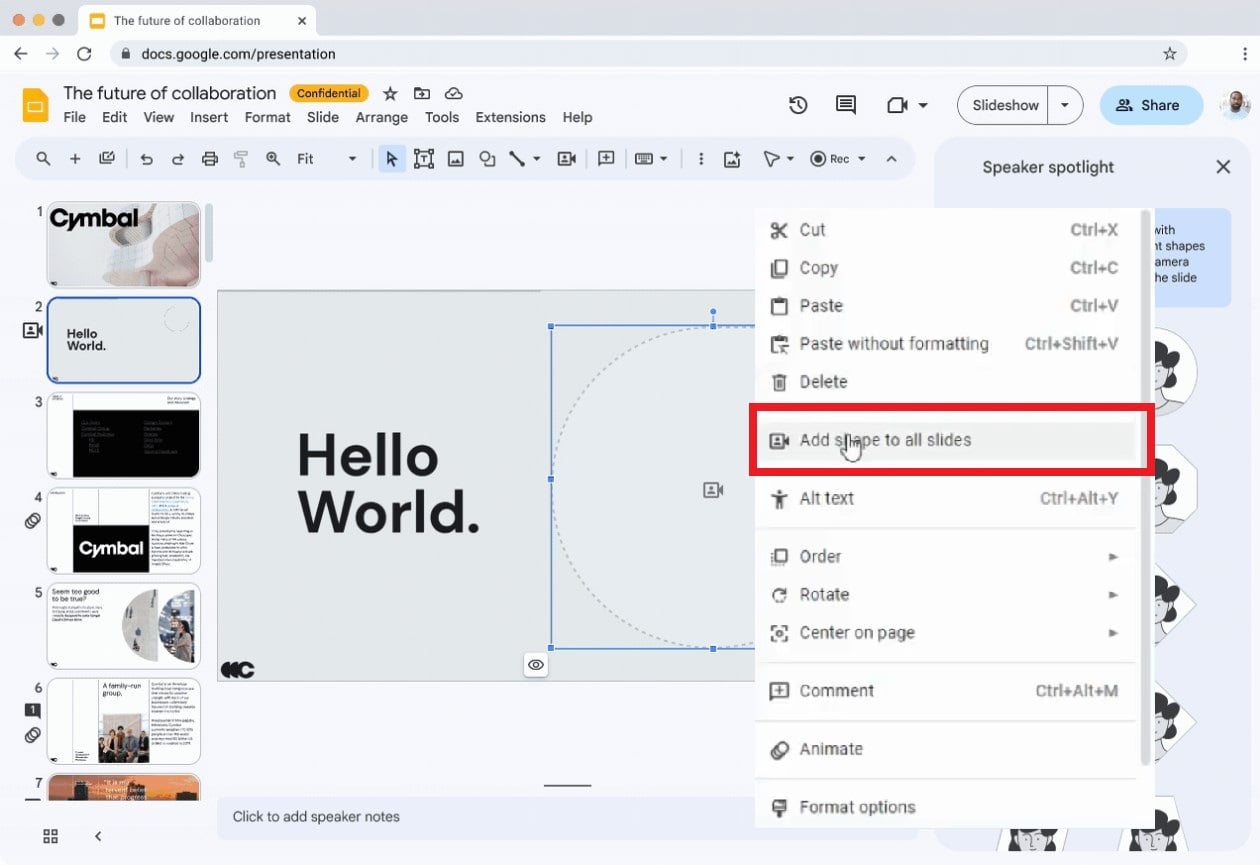The image size is (1260, 865).
Task: Open the Slideshow options arrow
Action: click(x=1065, y=105)
